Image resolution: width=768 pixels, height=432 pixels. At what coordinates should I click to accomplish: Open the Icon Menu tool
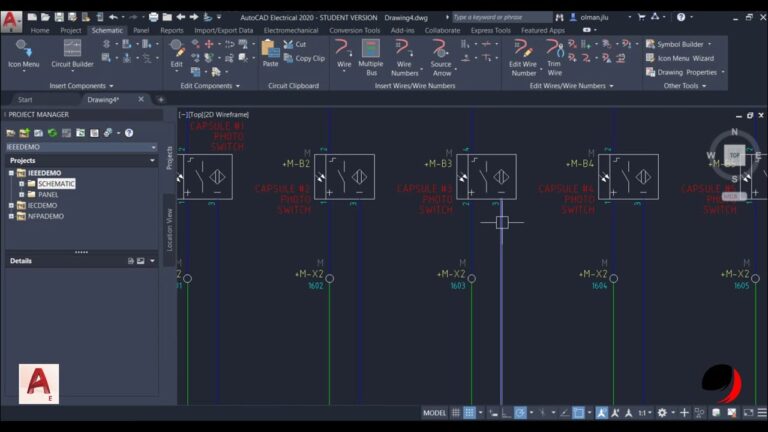pyautogui.click(x=23, y=54)
